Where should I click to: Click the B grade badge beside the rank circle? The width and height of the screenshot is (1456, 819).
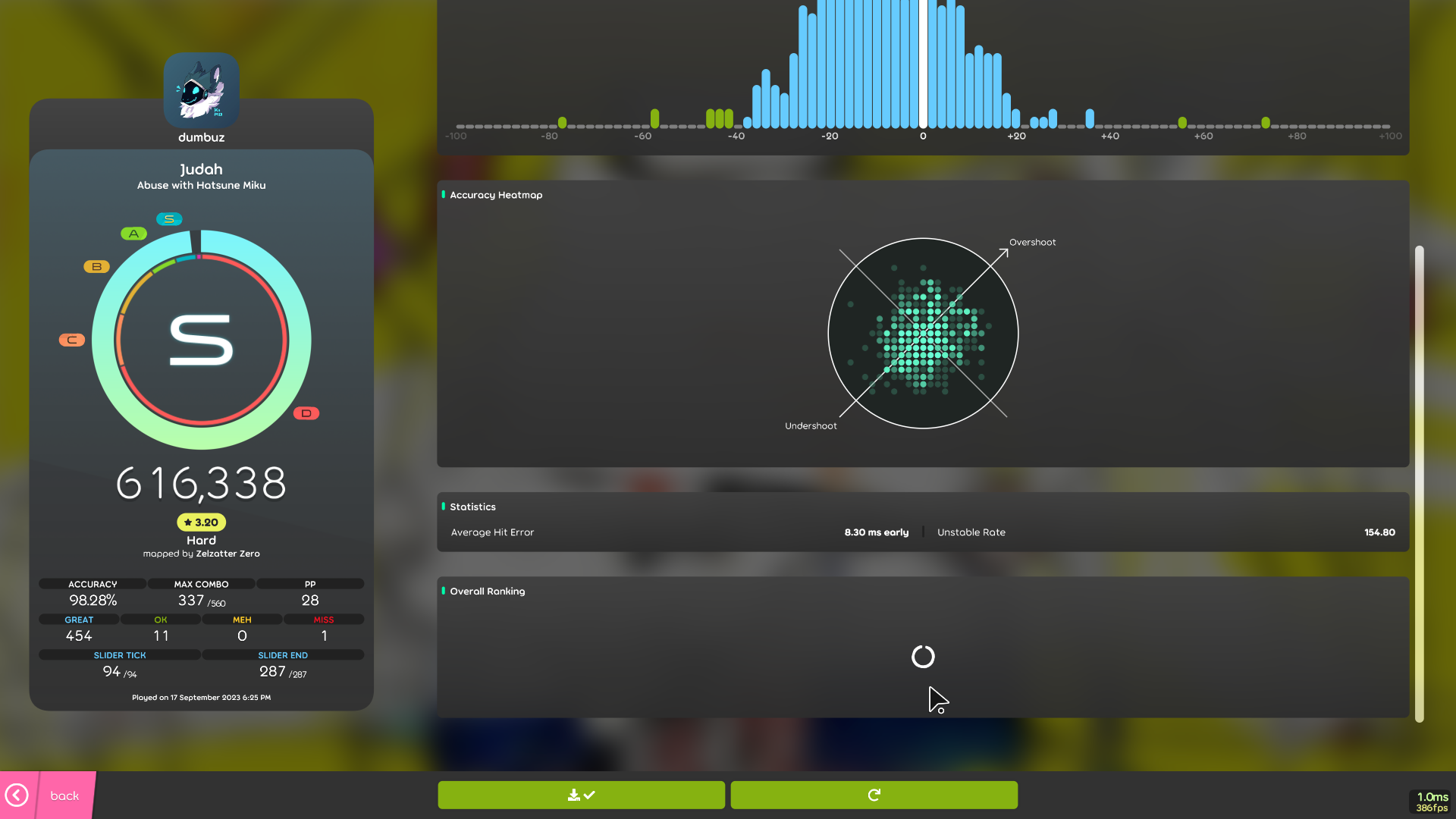(x=96, y=266)
